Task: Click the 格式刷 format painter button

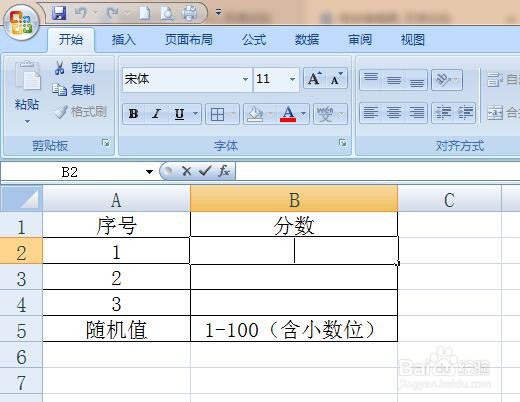Action: click(x=81, y=112)
